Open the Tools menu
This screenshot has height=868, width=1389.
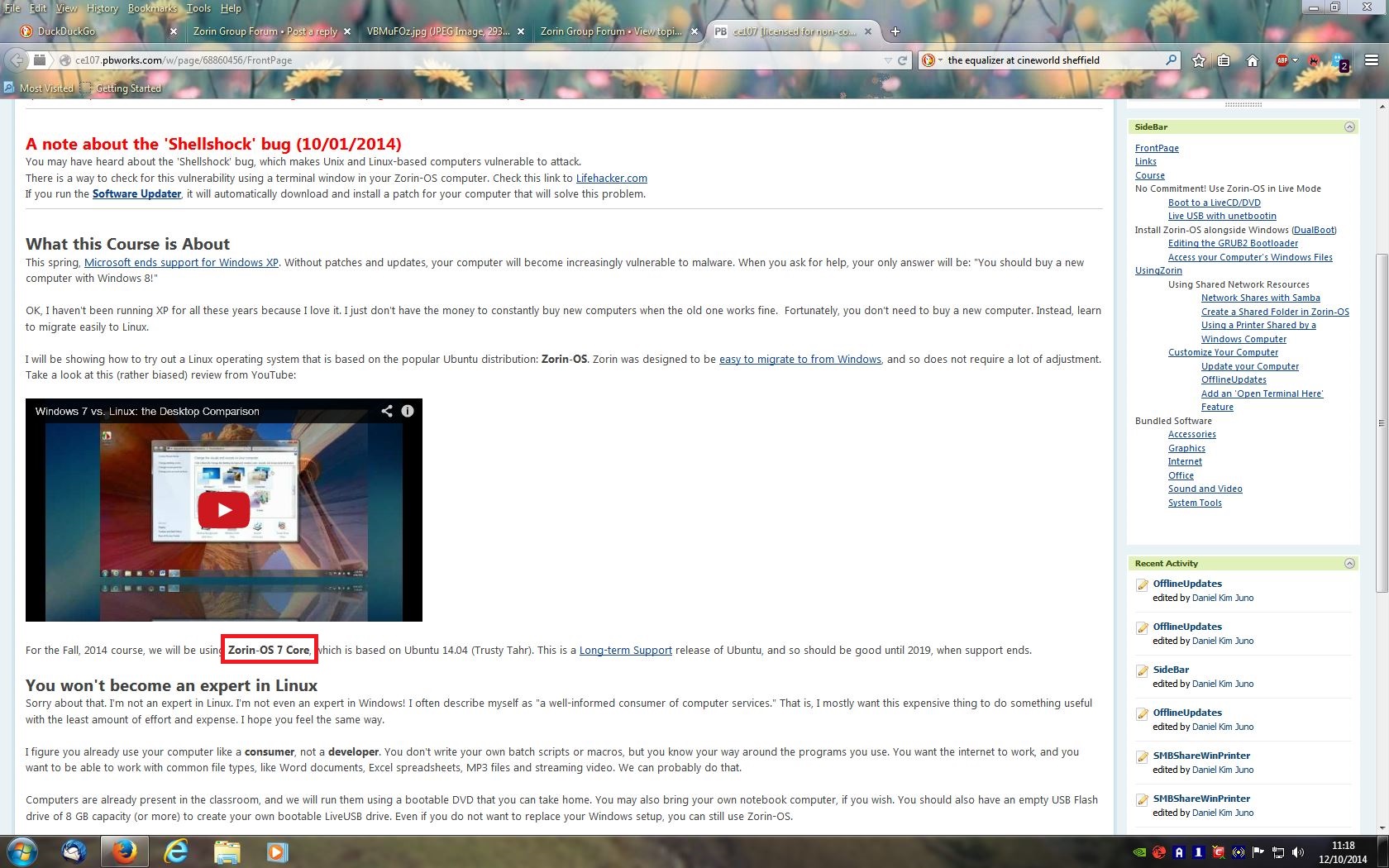(x=198, y=8)
